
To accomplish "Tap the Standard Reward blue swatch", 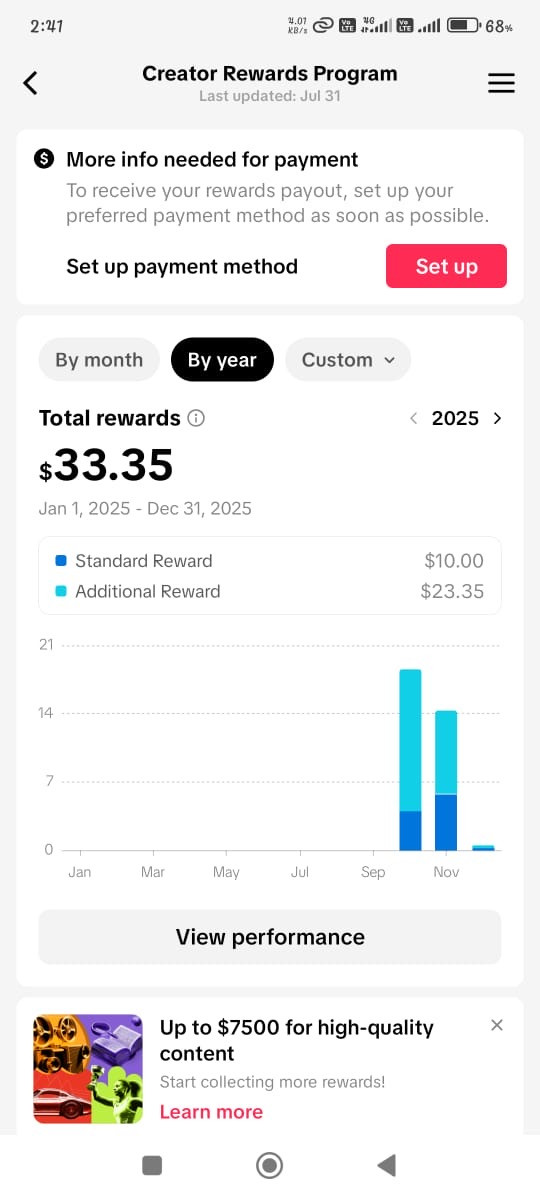I will (61, 561).
